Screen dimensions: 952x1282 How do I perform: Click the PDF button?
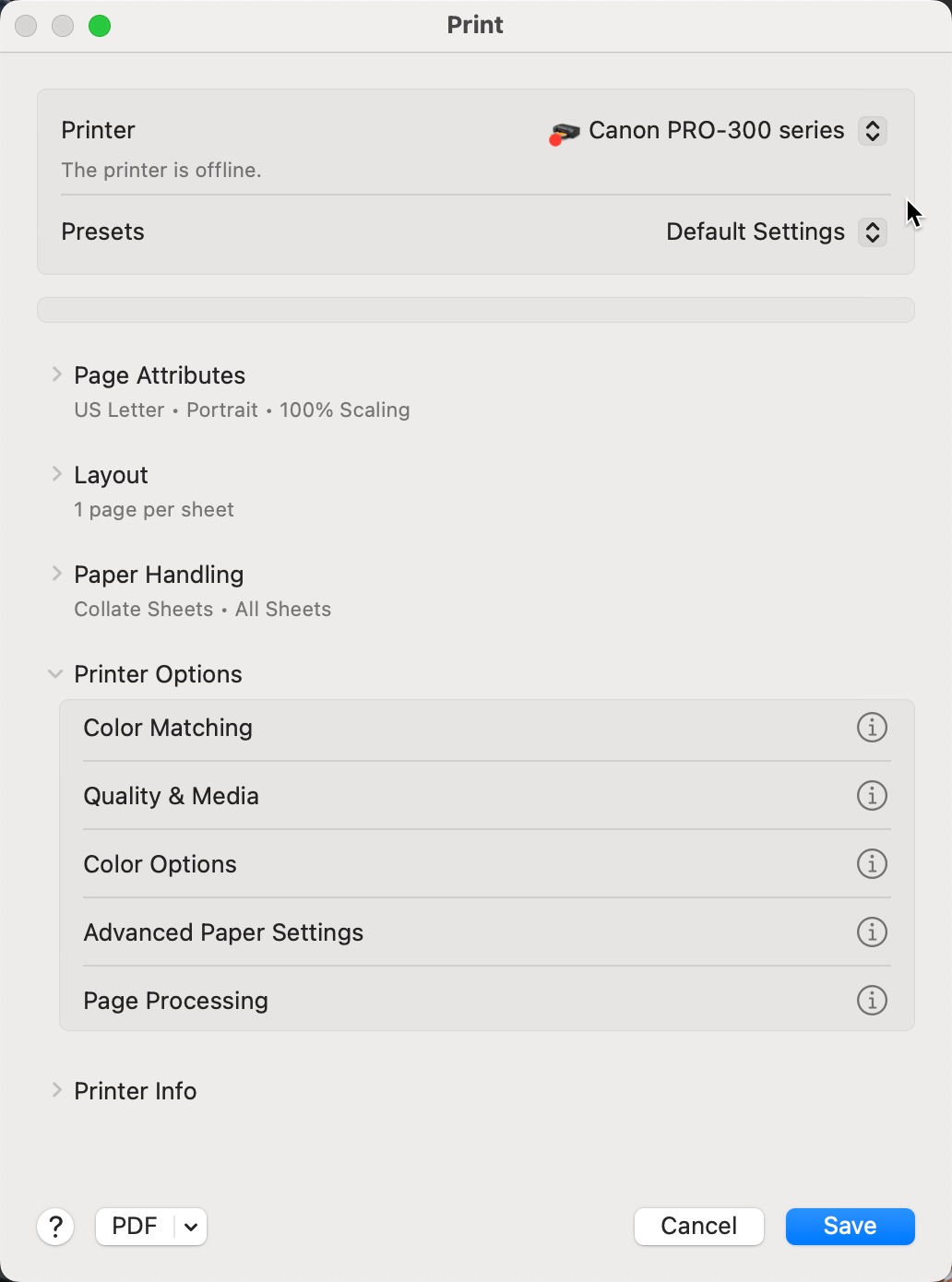click(135, 1227)
